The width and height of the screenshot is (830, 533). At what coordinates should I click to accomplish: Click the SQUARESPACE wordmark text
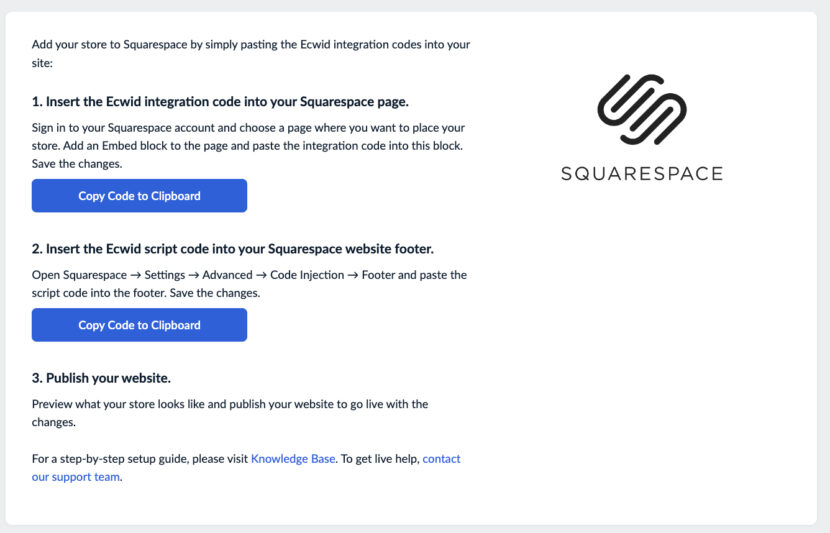click(641, 173)
